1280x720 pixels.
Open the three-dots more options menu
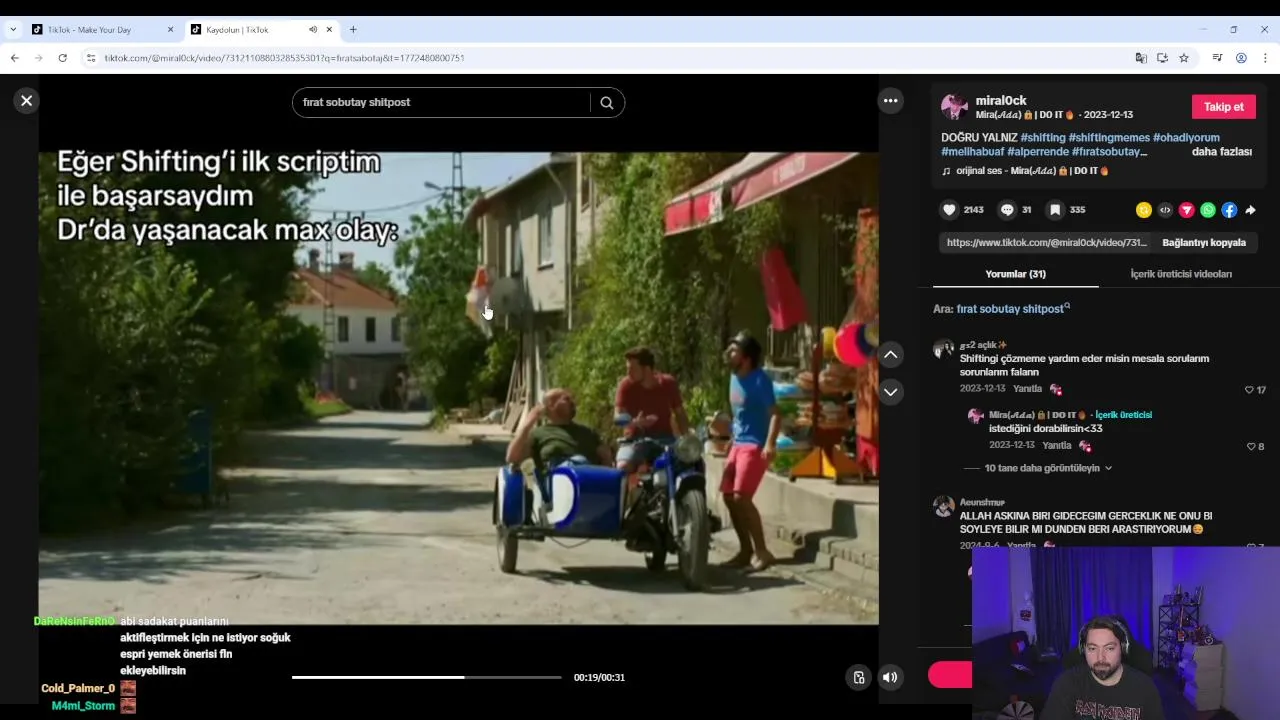point(890,100)
